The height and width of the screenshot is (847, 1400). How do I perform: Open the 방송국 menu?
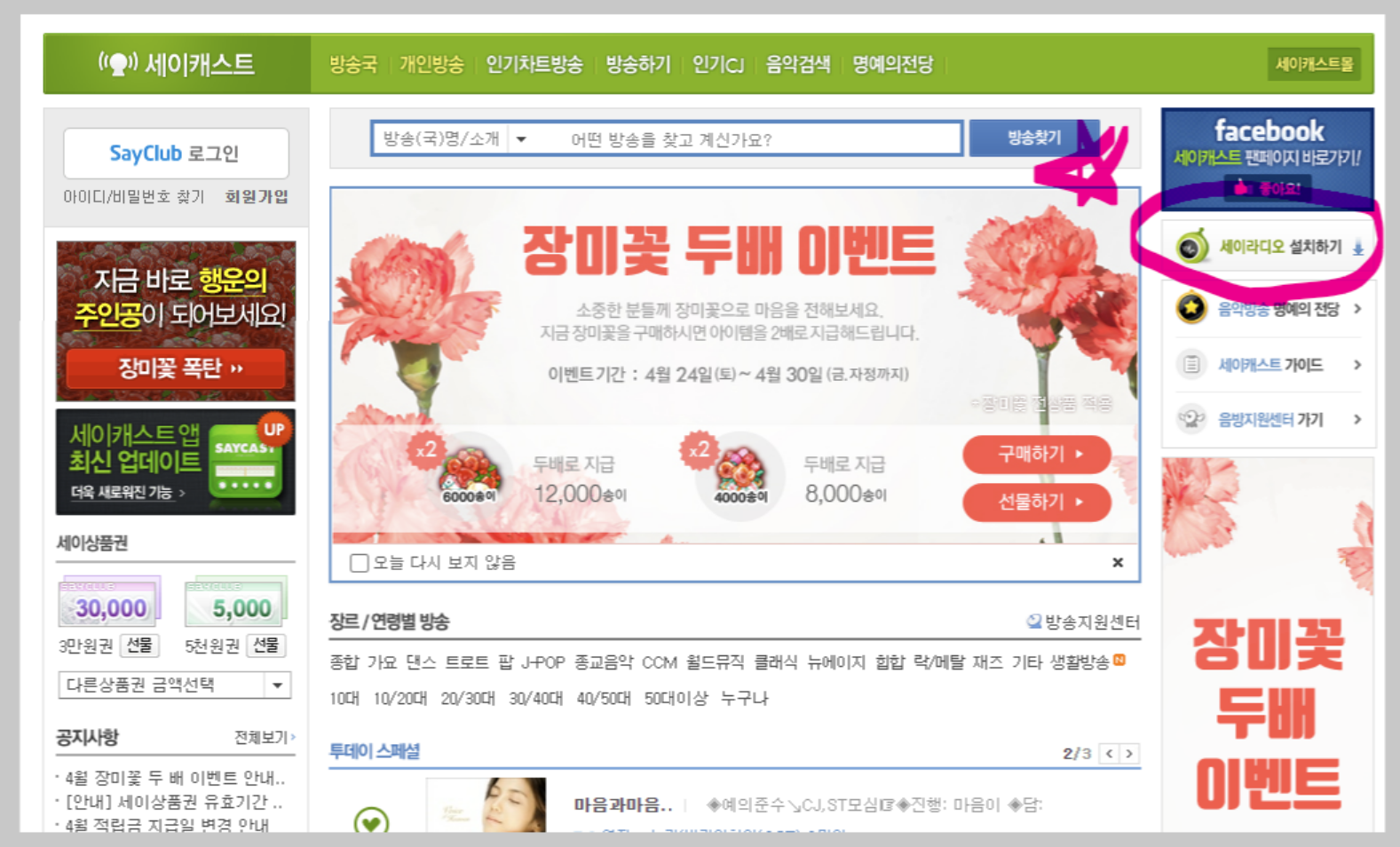point(352,64)
